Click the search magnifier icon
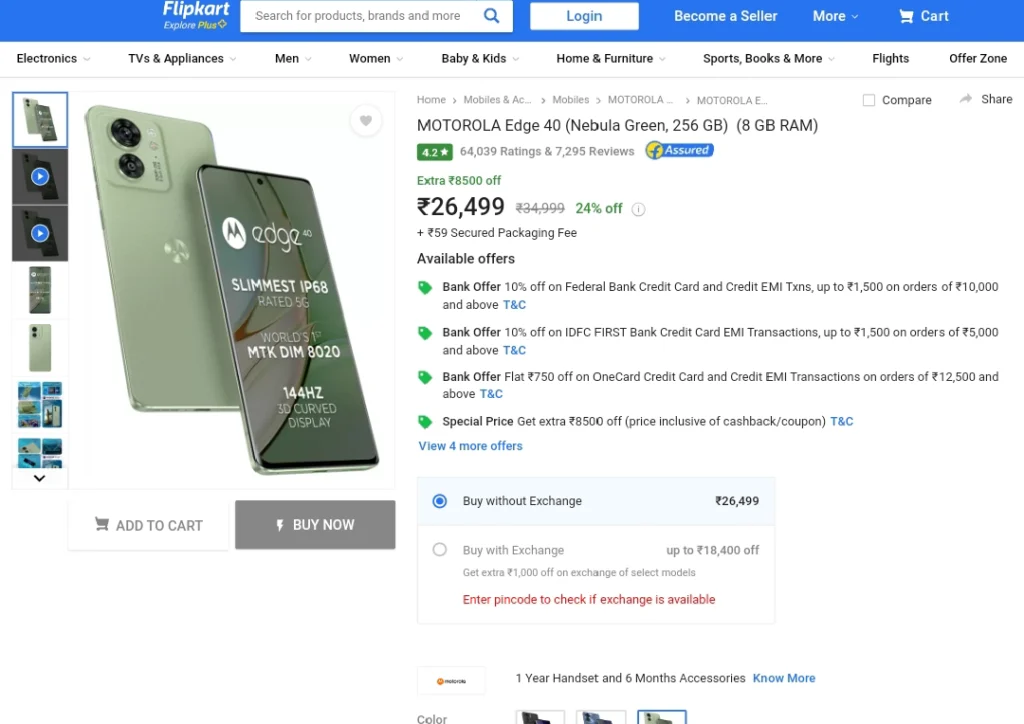This screenshot has height=724, width=1024. pos(491,16)
